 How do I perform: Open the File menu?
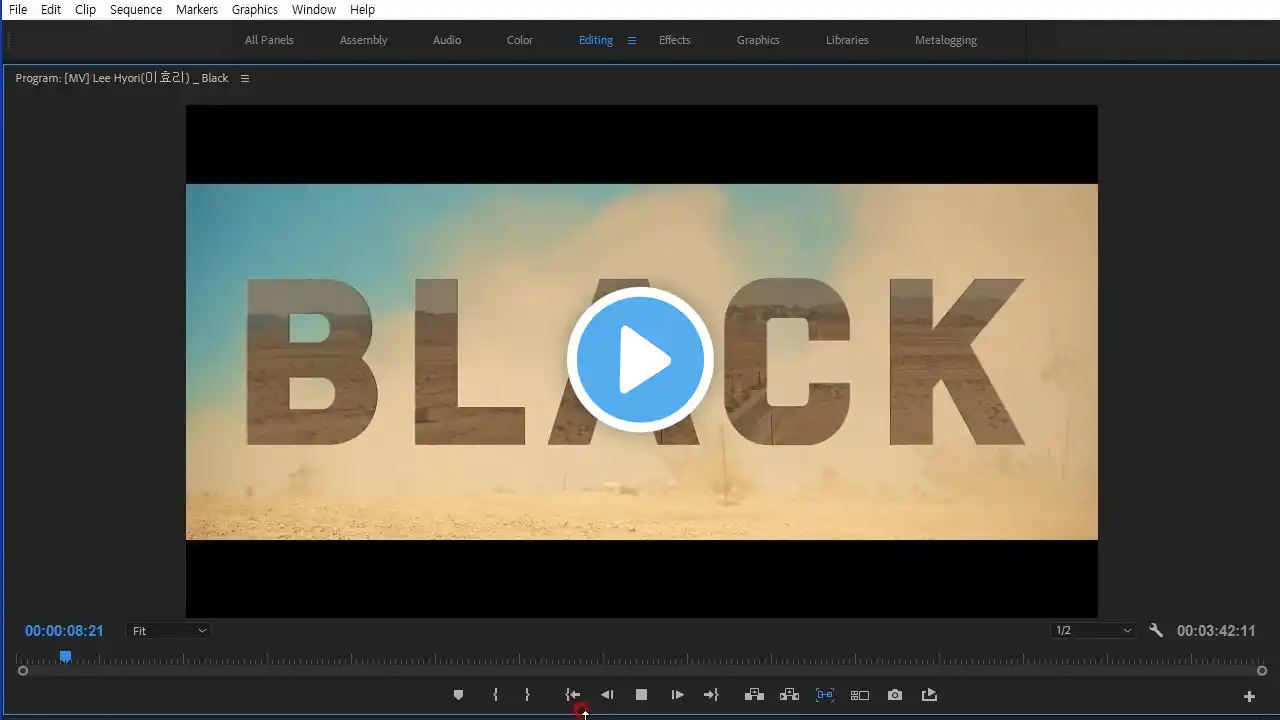18,9
